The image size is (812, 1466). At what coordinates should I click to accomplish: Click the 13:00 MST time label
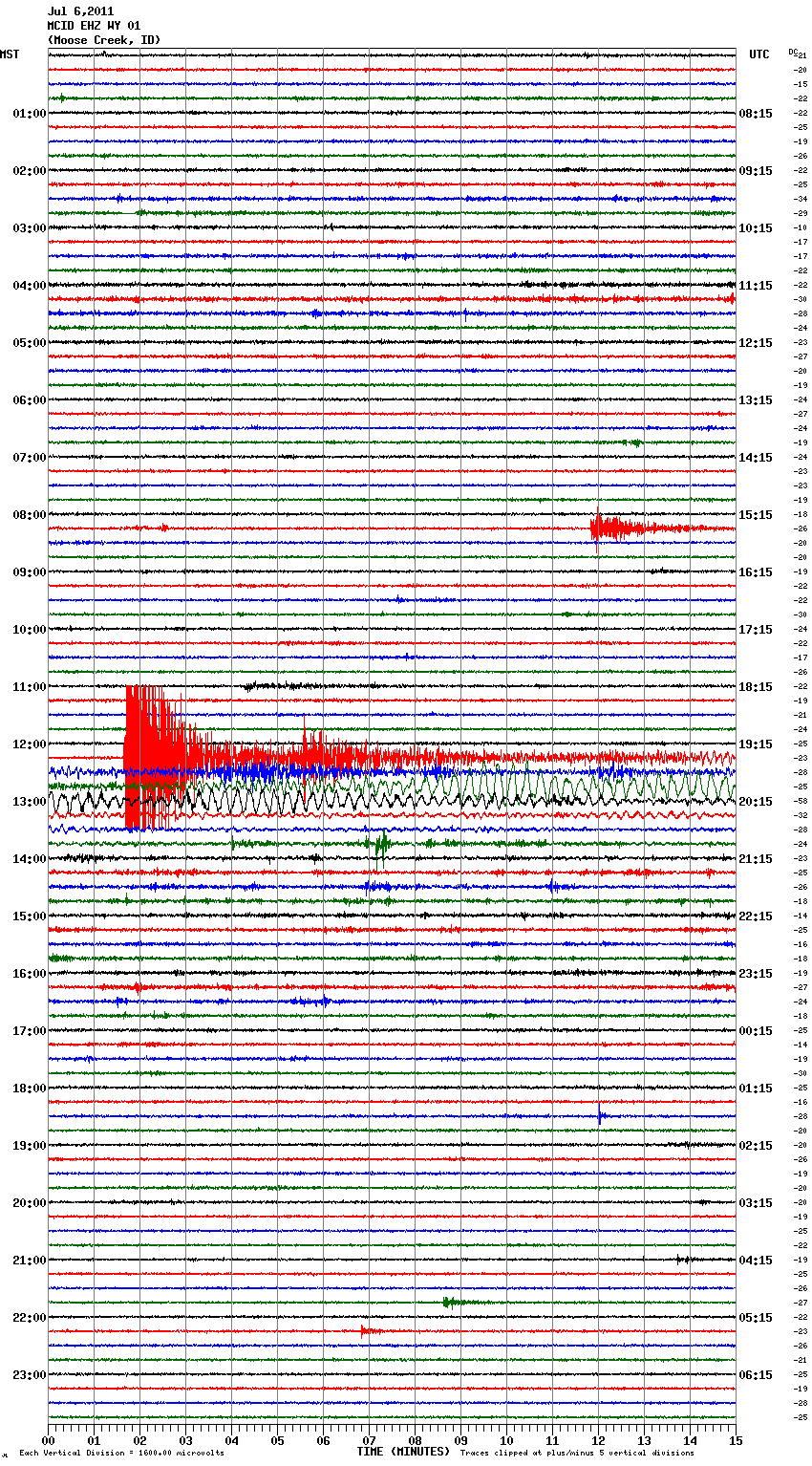click(x=30, y=802)
